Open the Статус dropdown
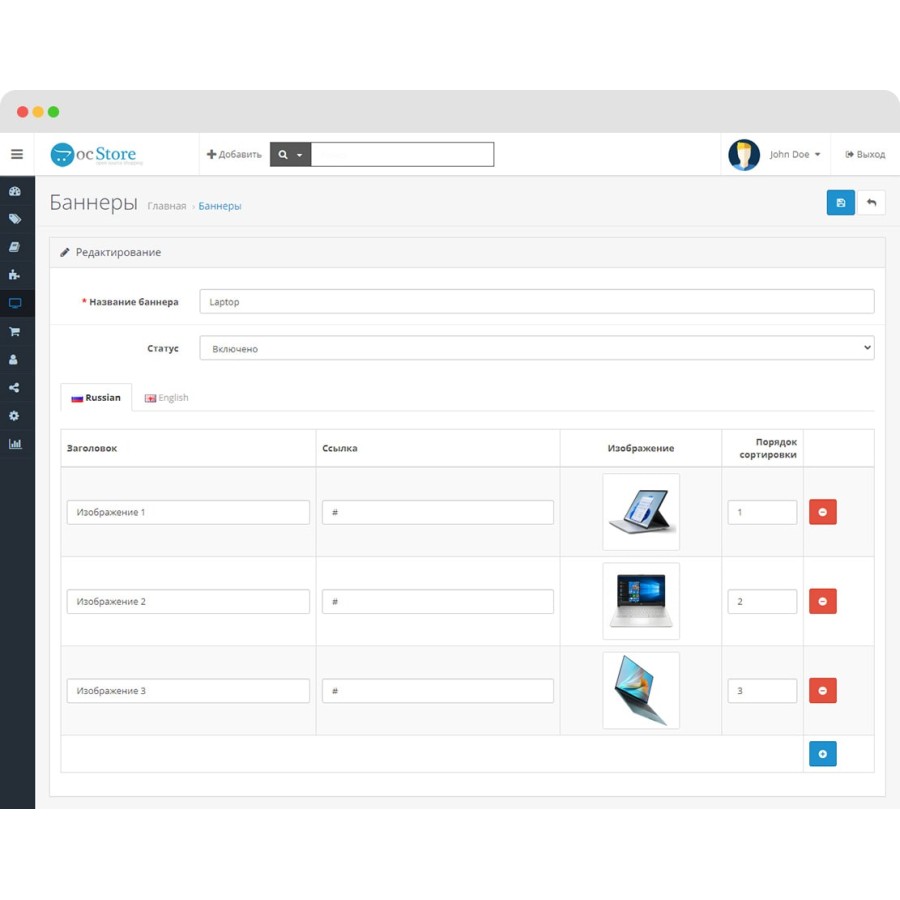Image resolution: width=900 pixels, height=900 pixels. pos(537,348)
